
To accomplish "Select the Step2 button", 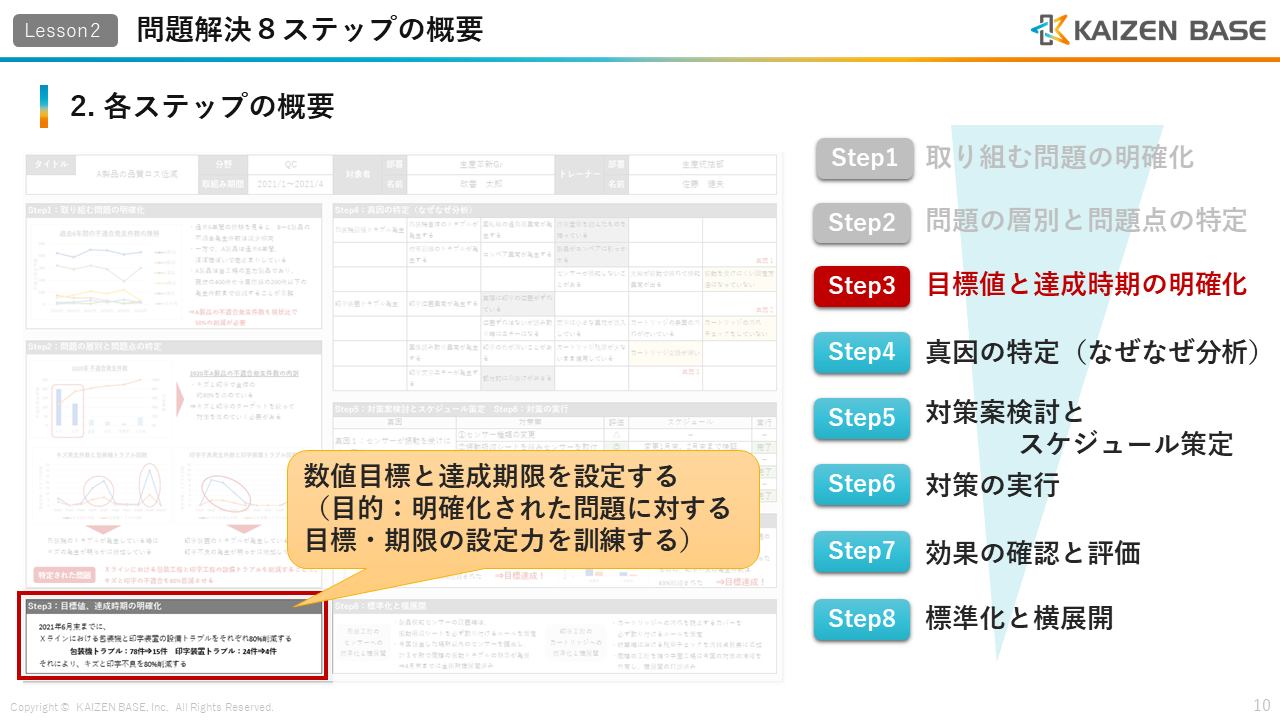I will pyautogui.click(x=863, y=223).
